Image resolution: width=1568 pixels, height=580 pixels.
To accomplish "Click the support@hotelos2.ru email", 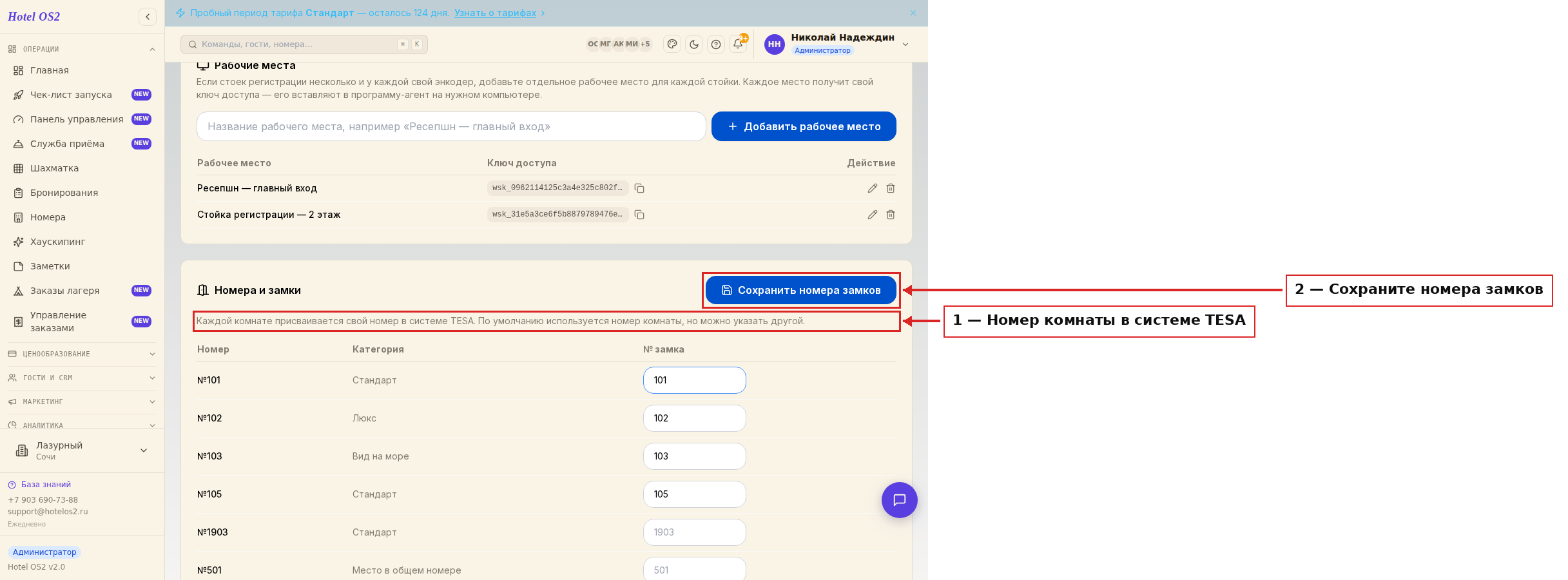I will pos(48,512).
